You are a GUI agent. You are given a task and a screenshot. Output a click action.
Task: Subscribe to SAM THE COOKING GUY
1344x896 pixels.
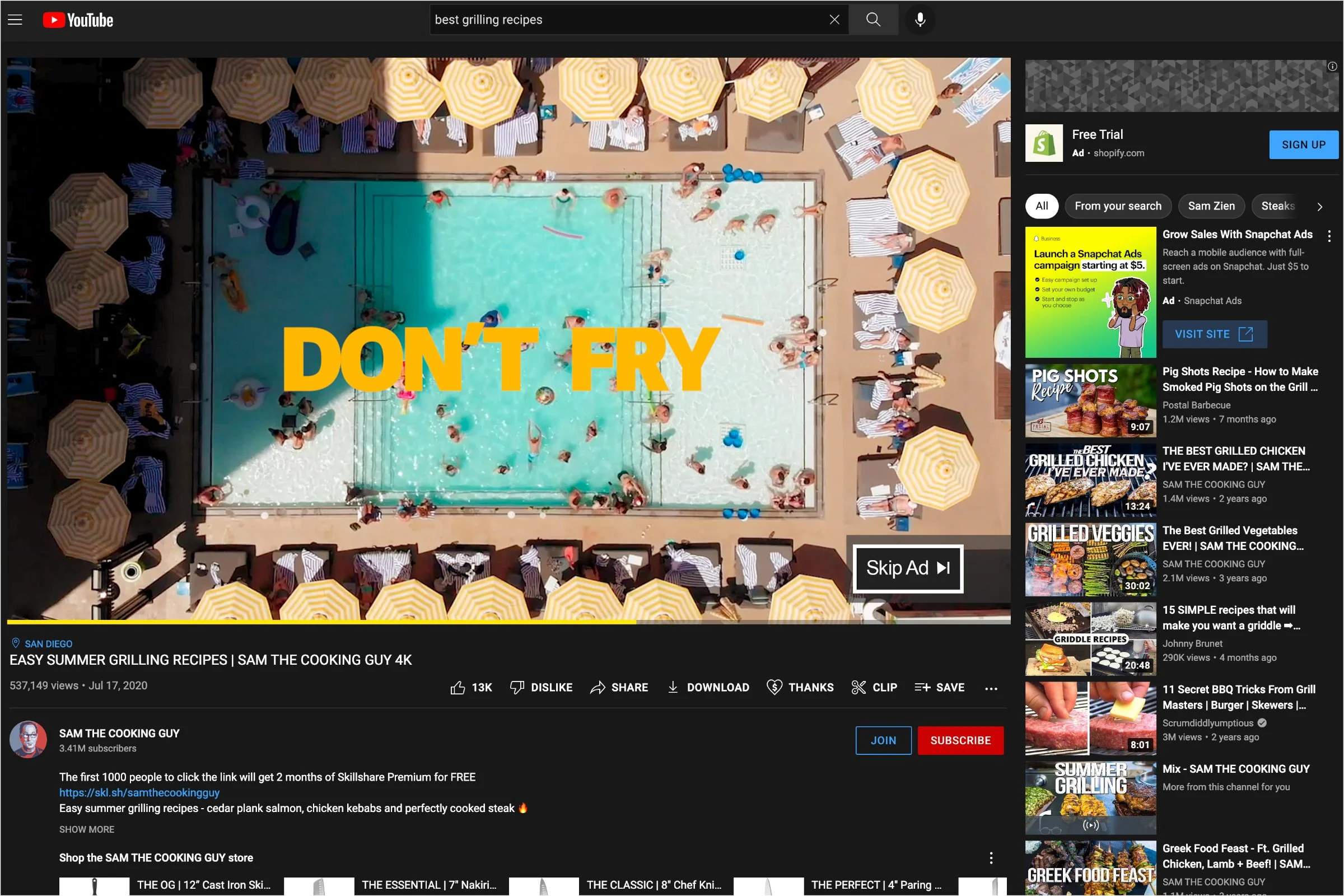960,740
